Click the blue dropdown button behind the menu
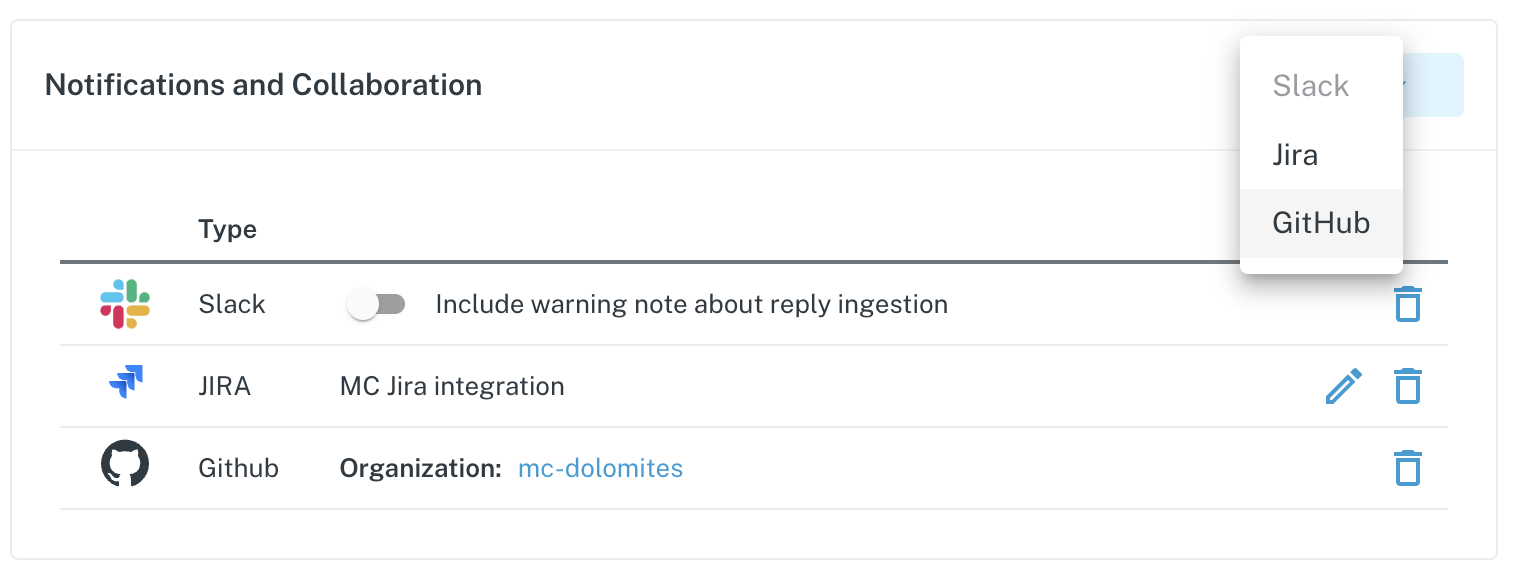The image size is (1520, 580). coord(1434,85)
